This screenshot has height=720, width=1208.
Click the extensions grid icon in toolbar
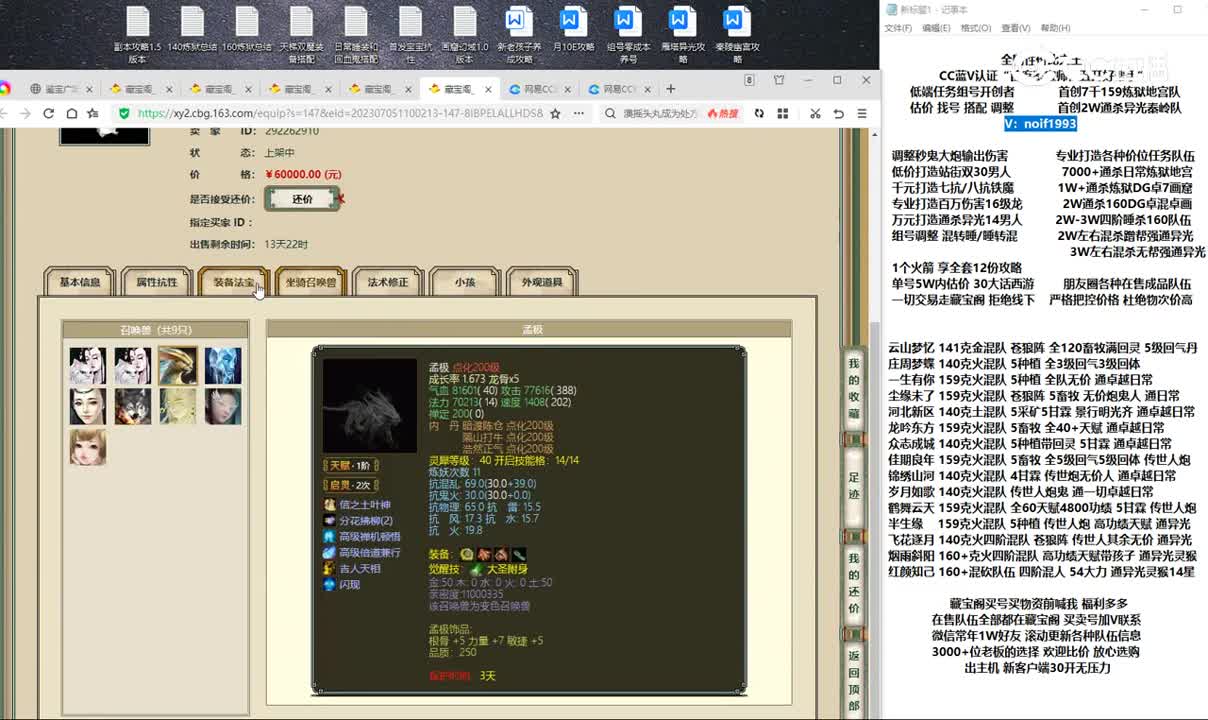coord(785,113)
